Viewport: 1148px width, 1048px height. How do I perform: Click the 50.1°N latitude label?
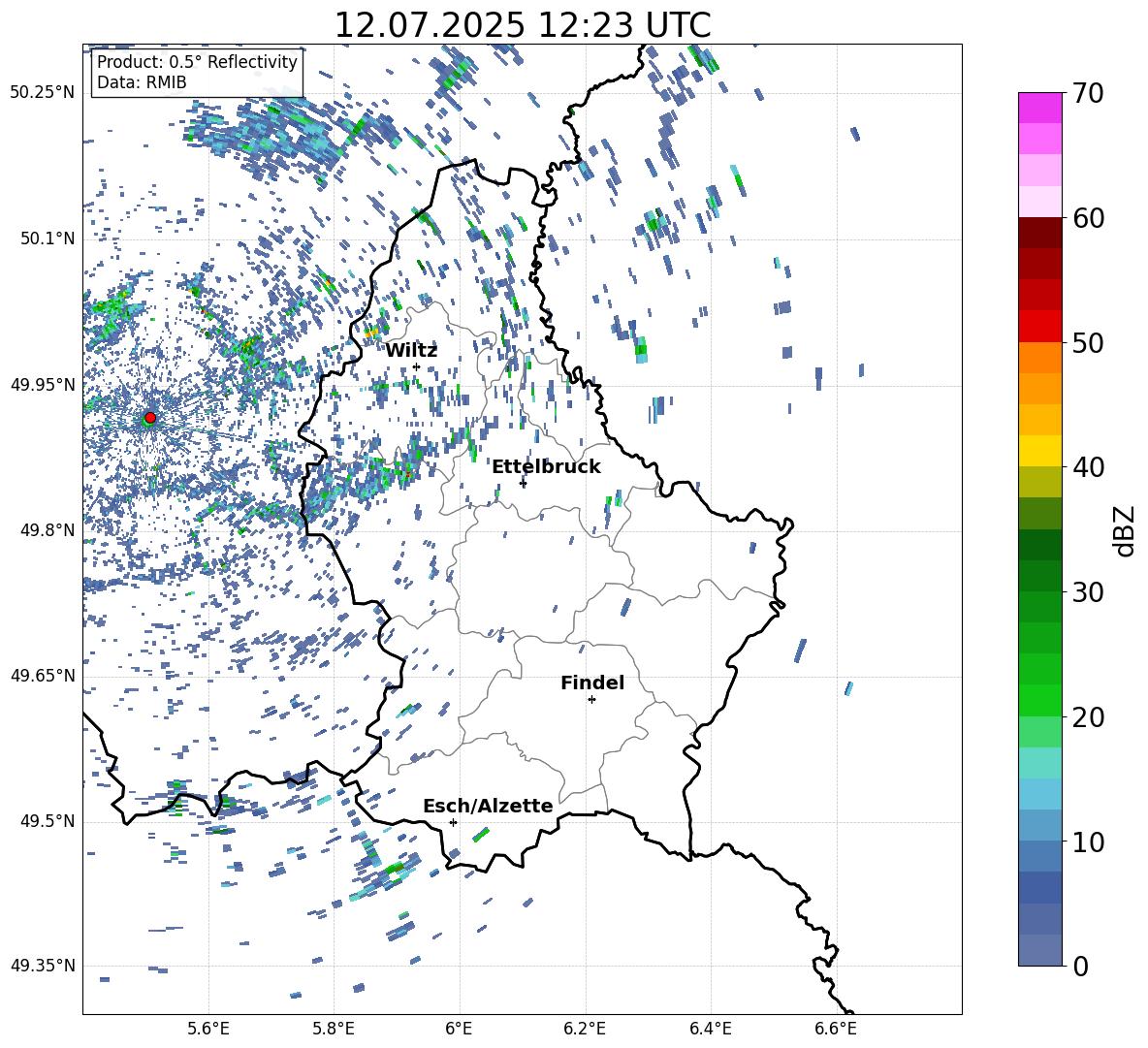47,239
